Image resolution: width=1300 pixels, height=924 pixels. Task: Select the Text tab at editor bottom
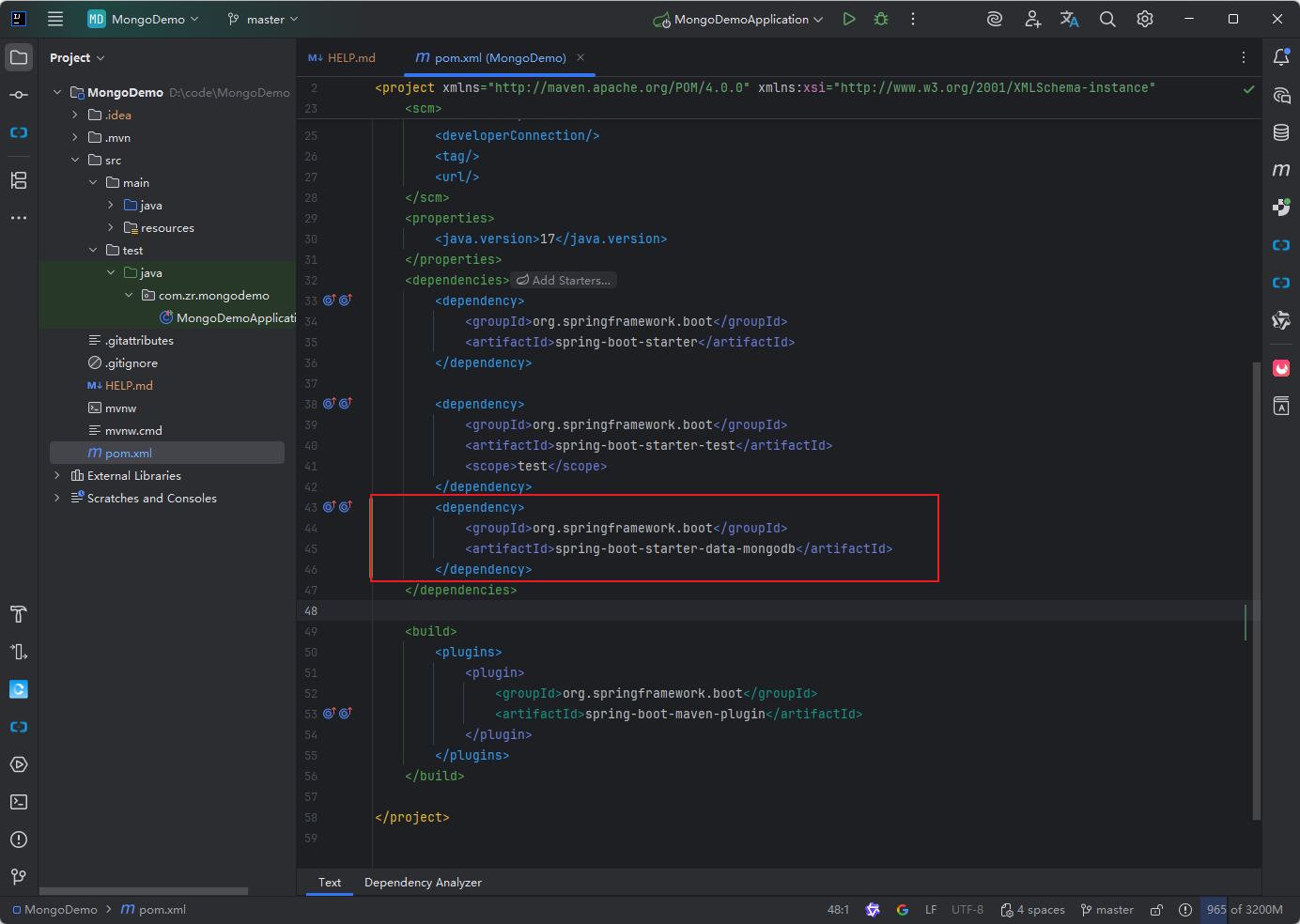click(330, 883)
